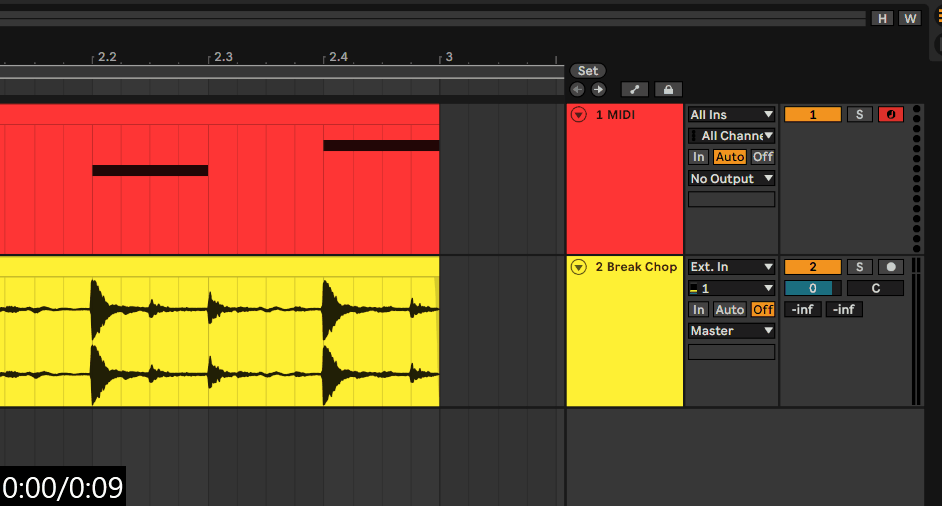Set MIDI track monitor to In
Screen dimensions: 942x506
698,157
